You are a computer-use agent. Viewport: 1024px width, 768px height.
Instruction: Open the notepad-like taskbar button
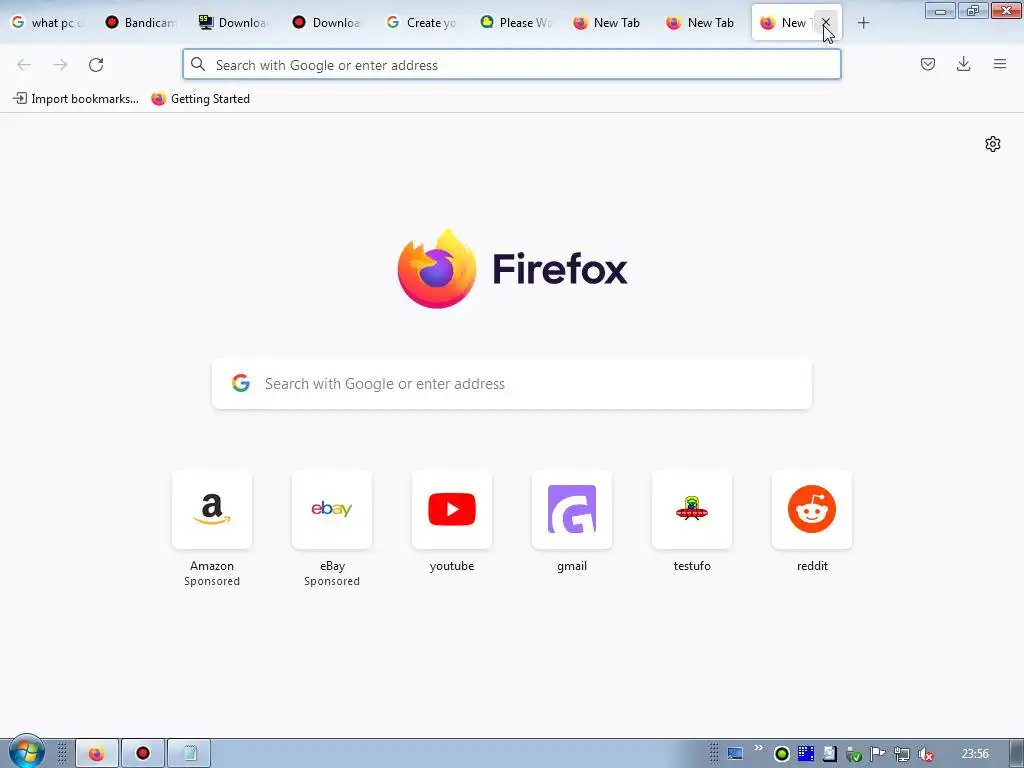pyautogui.click(x=189, y=754)
